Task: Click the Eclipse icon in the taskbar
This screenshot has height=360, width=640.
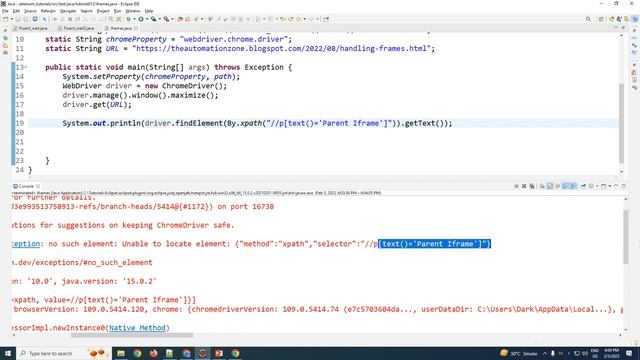Action: click(x=202, y=353)
